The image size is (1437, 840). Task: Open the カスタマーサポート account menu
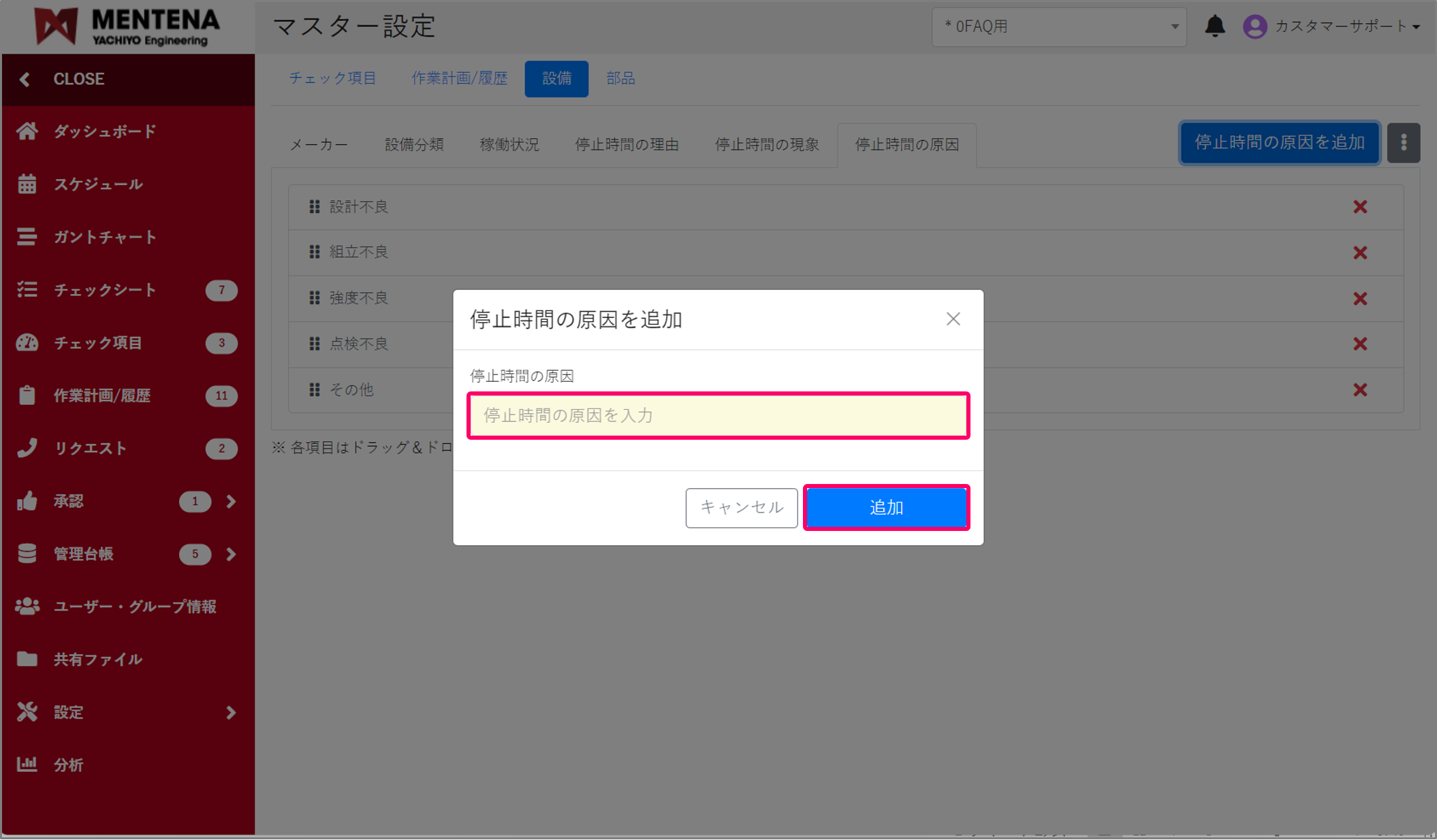(1335, 27)
